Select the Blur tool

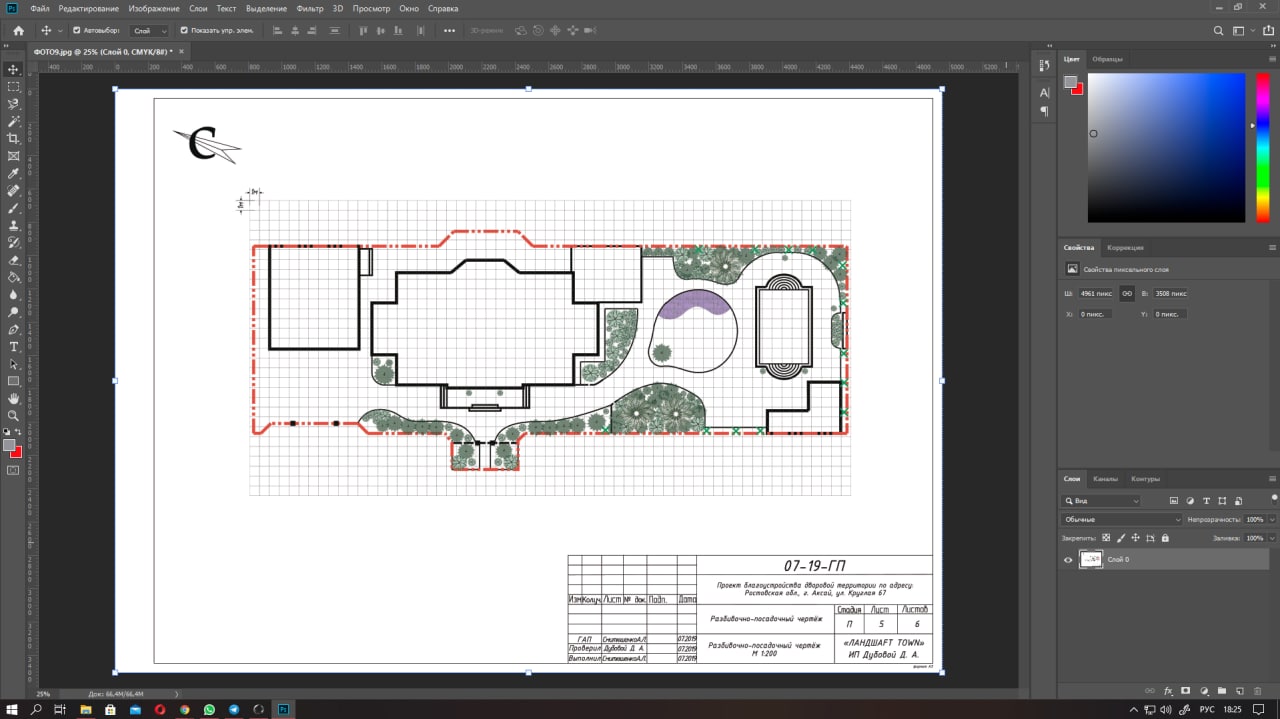coord(13,294)
